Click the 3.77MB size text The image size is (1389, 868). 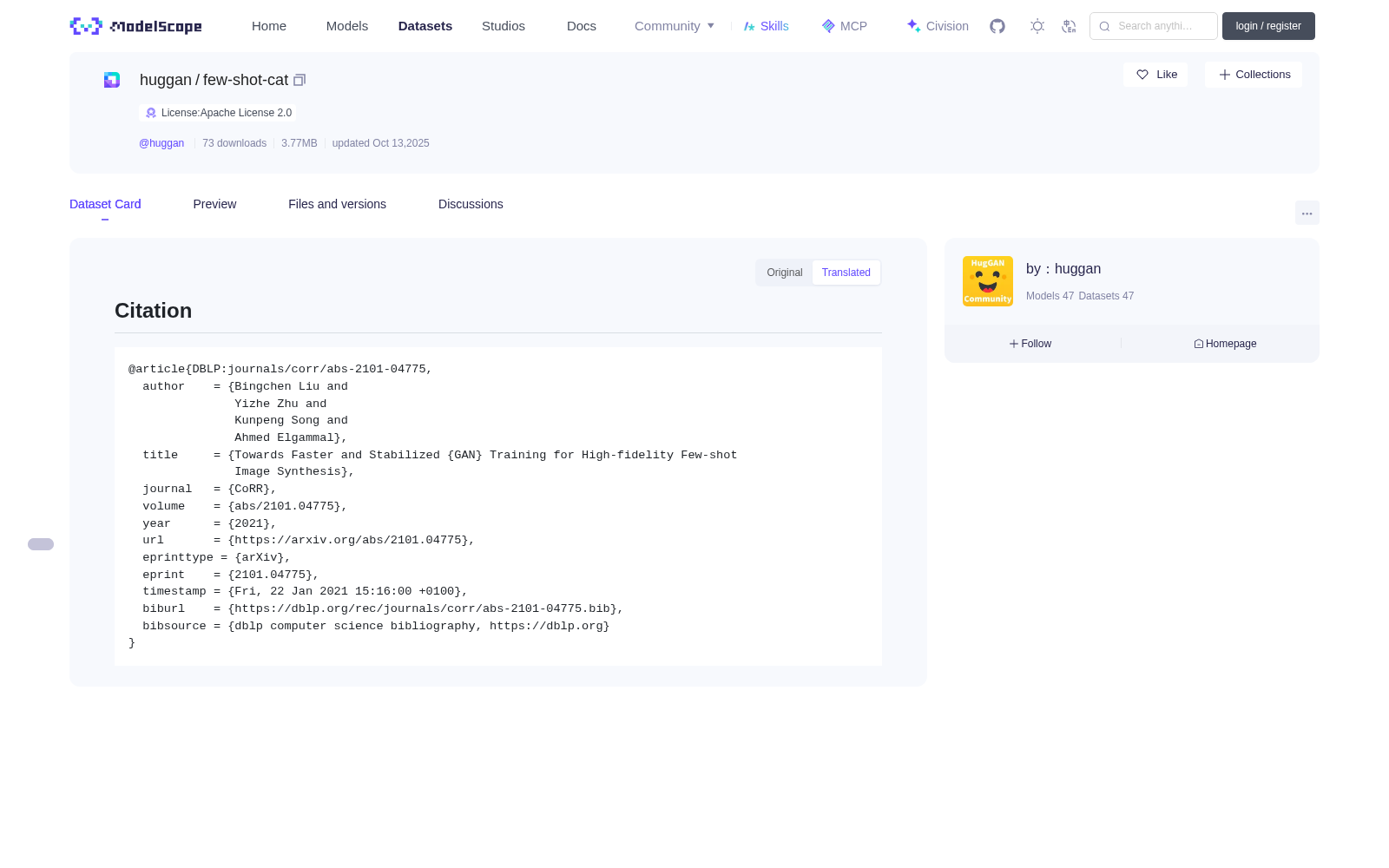coord(300,143)
